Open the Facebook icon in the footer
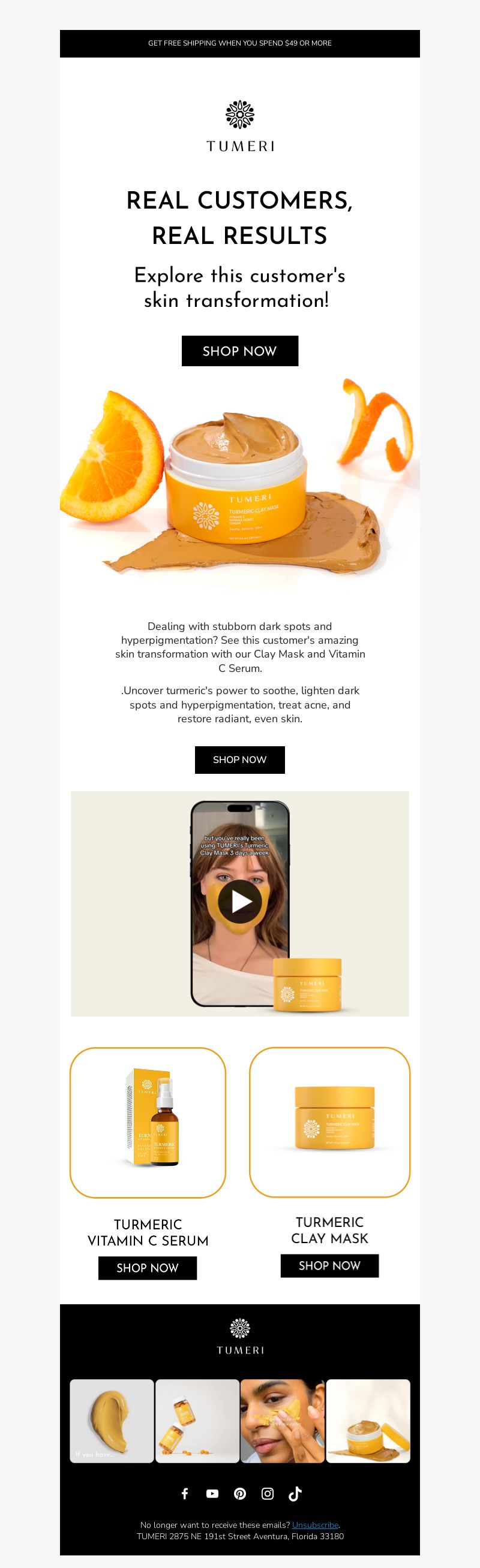Image resolution: width=480 pixels, height=1568 pixels. [x=185, y=1493]
